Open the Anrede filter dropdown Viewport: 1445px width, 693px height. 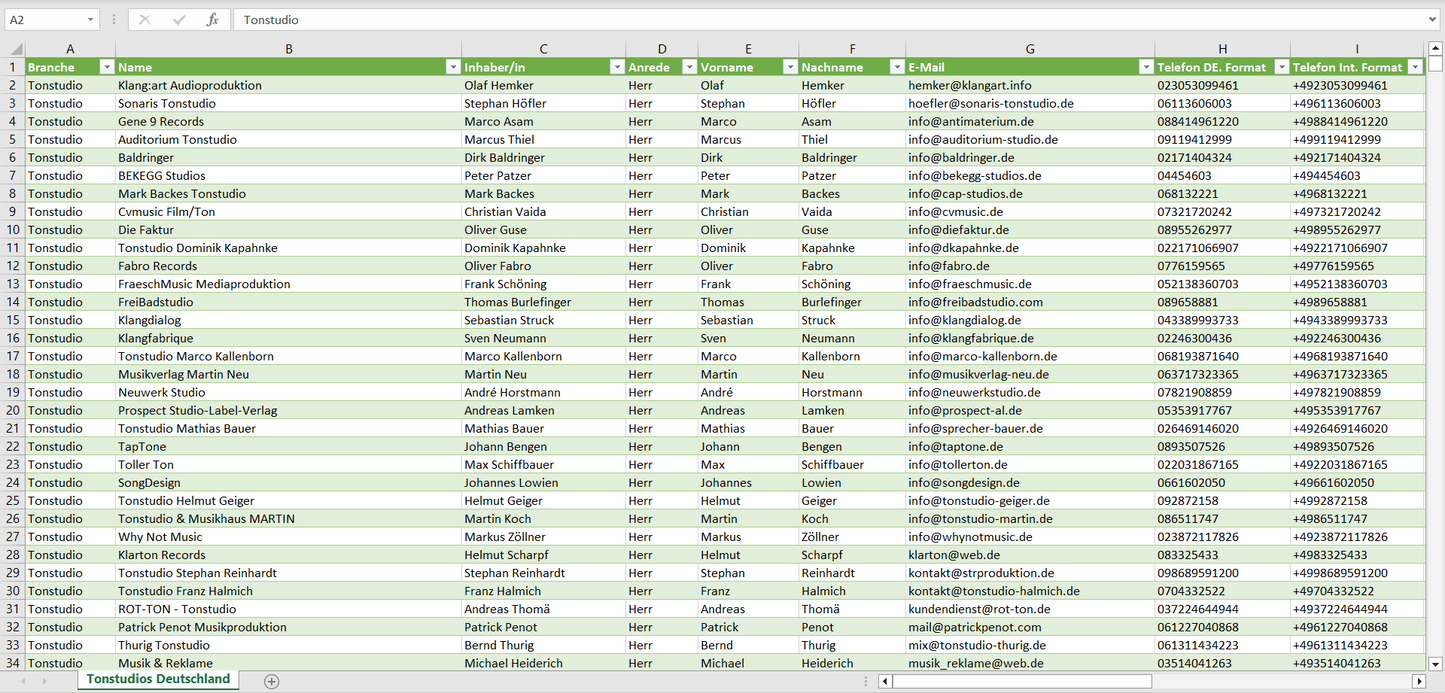tap(689, 67)
